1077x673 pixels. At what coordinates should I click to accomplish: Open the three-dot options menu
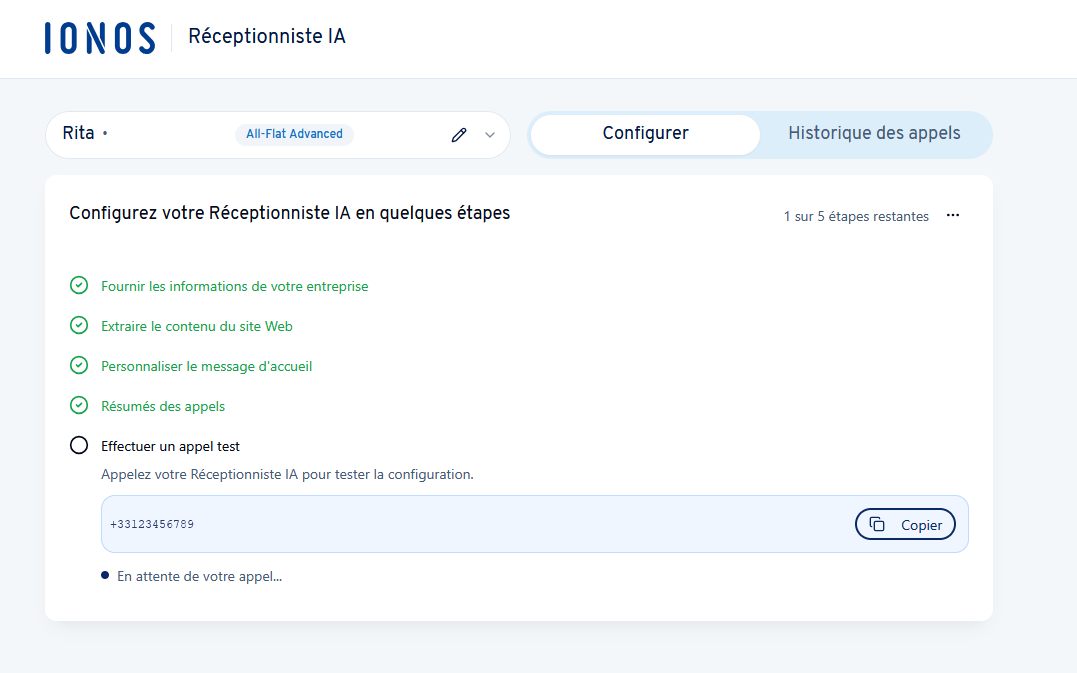tap(952, 216)
